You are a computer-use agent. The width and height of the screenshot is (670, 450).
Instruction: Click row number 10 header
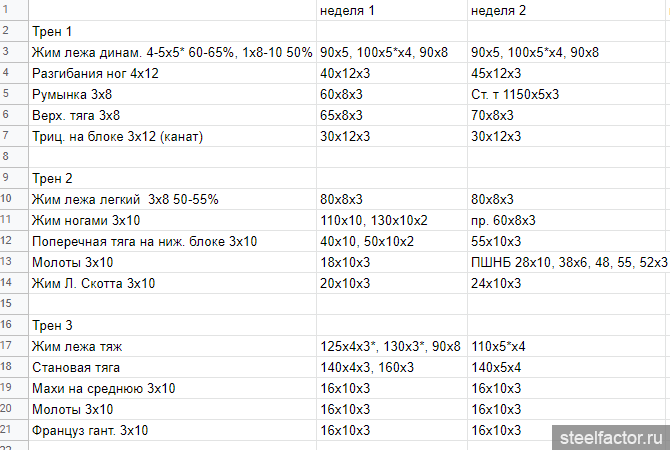6,199
